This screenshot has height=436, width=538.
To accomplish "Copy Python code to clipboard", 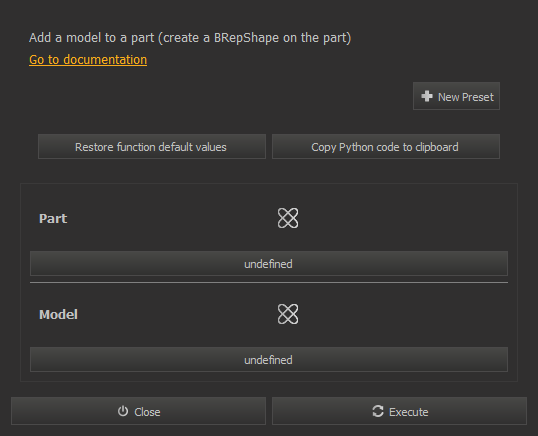I will click(386, 147).
